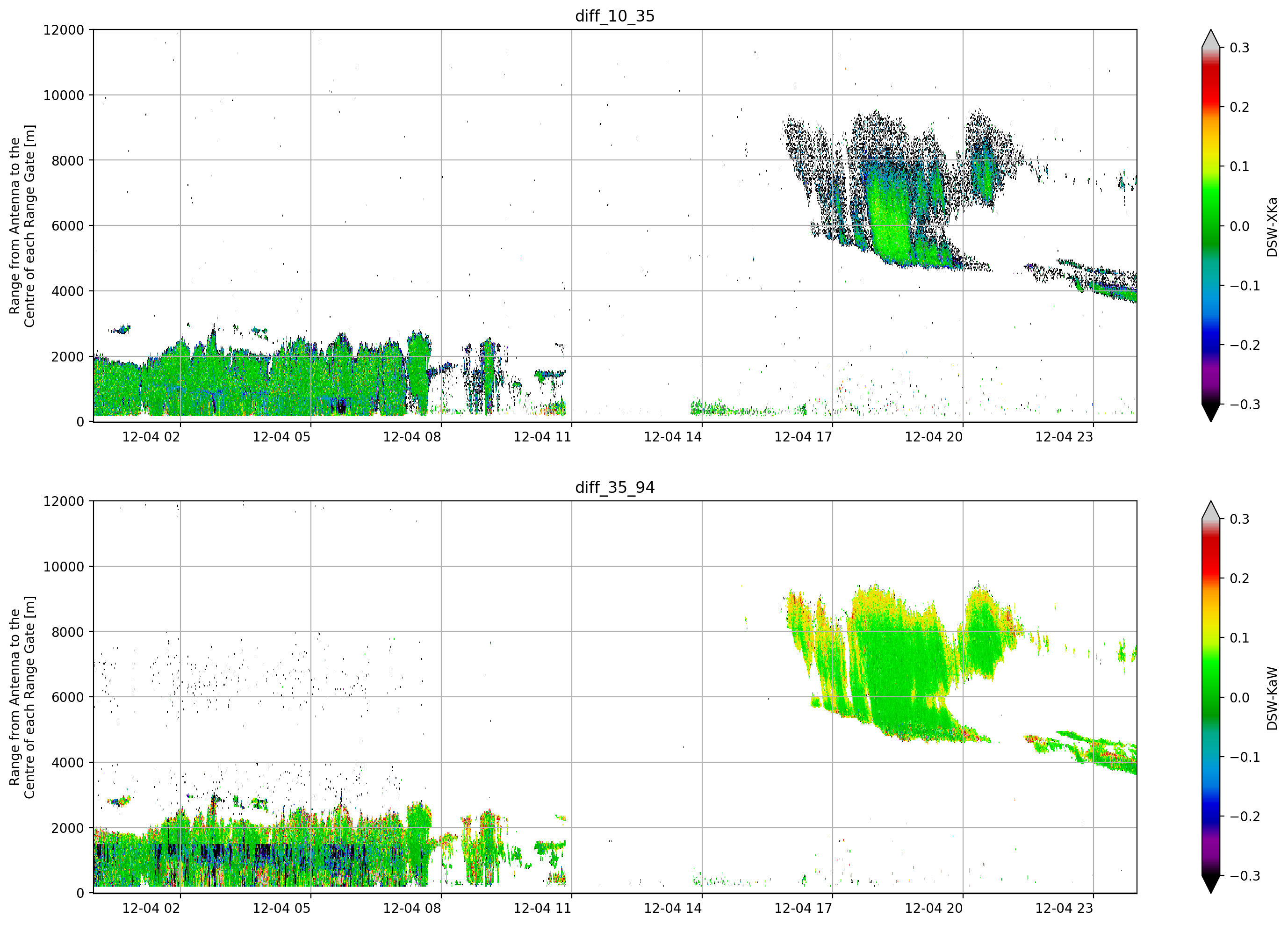Click the 0.1 tick on DSW-XKa colorbar
Image resolution: width=1288 pixels, height=925 pixels.
pos(1240,166)
